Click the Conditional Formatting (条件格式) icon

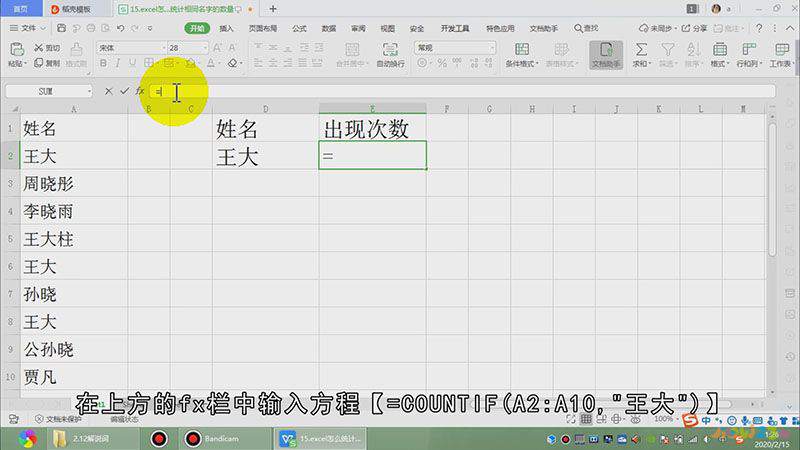(x=522, y=49)
